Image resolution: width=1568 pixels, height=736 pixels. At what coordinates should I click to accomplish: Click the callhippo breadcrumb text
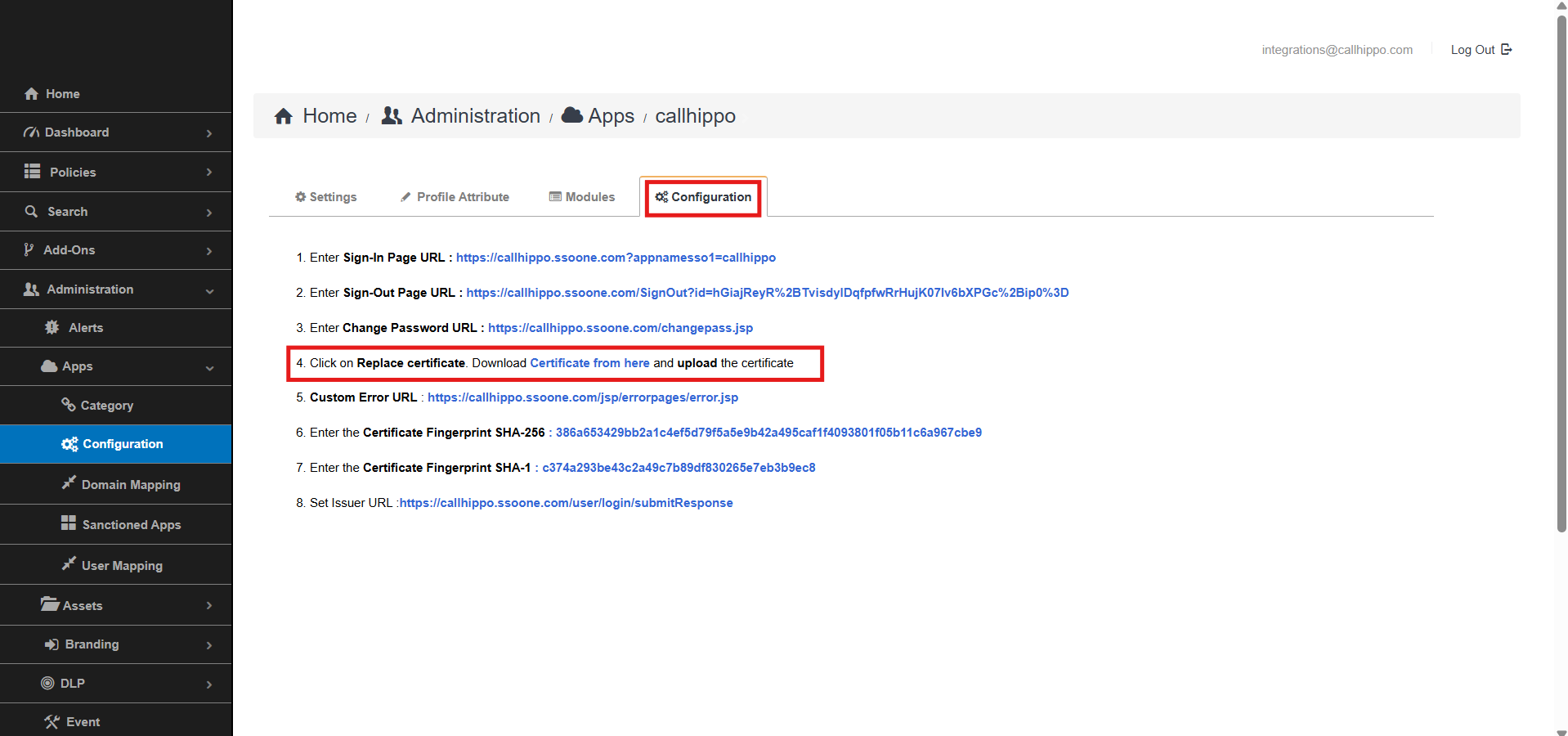(x=695, y=116)
